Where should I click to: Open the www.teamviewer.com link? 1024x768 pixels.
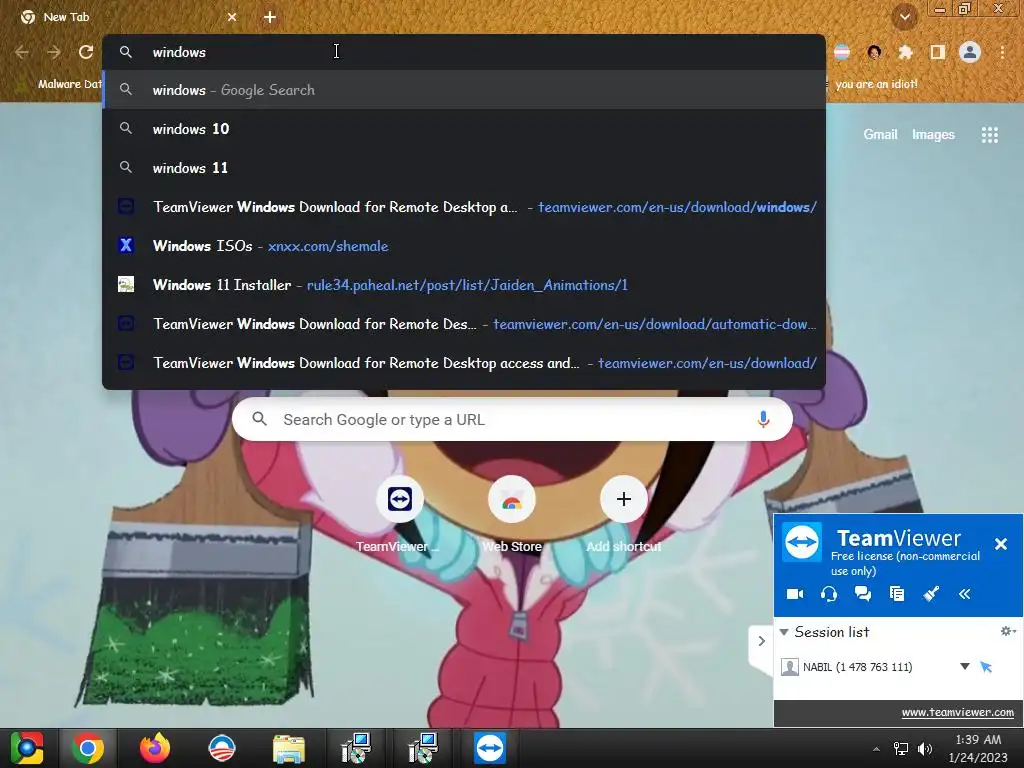point(957,712)
